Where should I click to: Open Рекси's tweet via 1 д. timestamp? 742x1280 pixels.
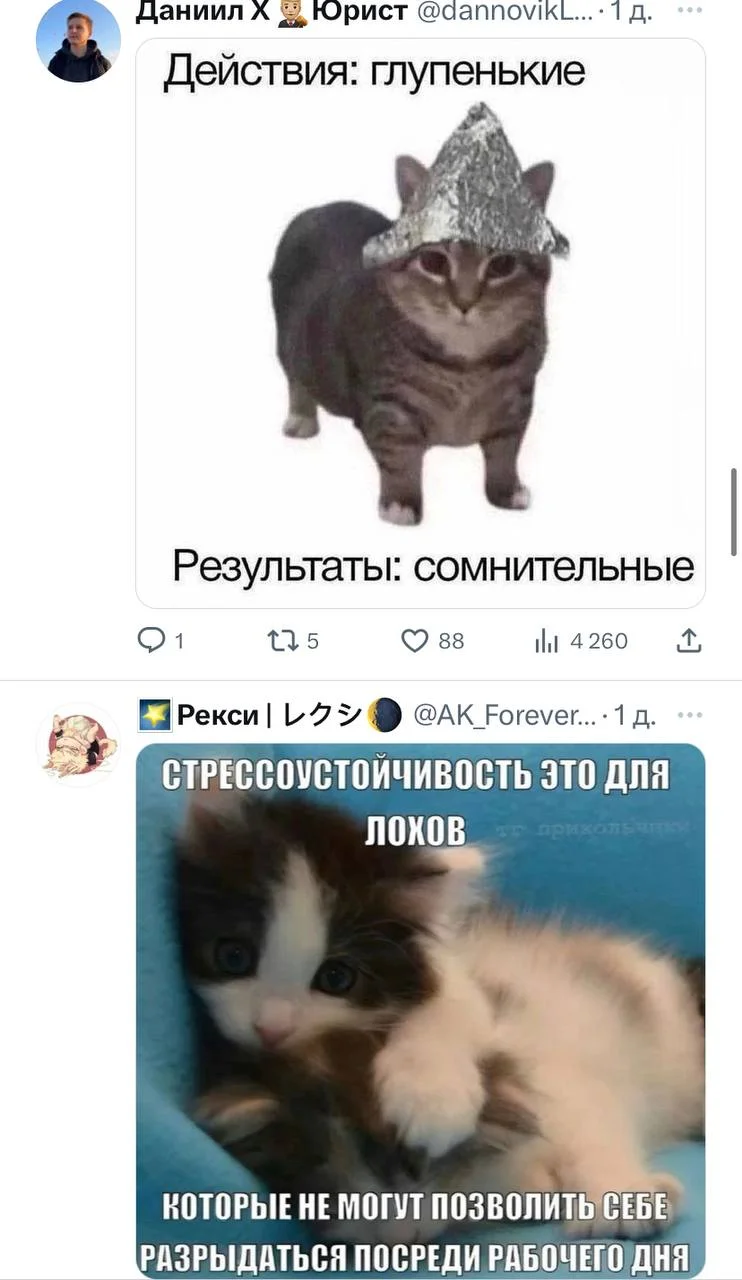[635, 715]
